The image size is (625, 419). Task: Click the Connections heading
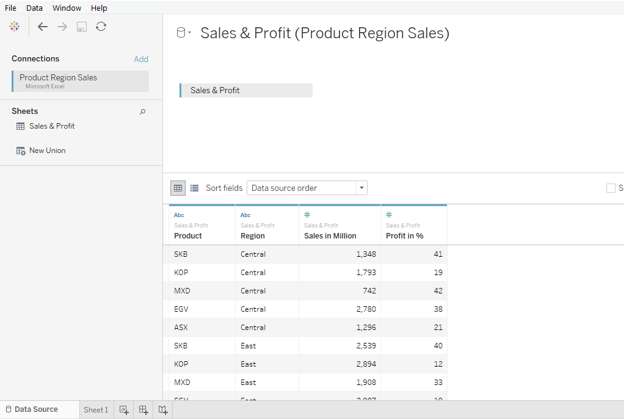pos(35,59)
